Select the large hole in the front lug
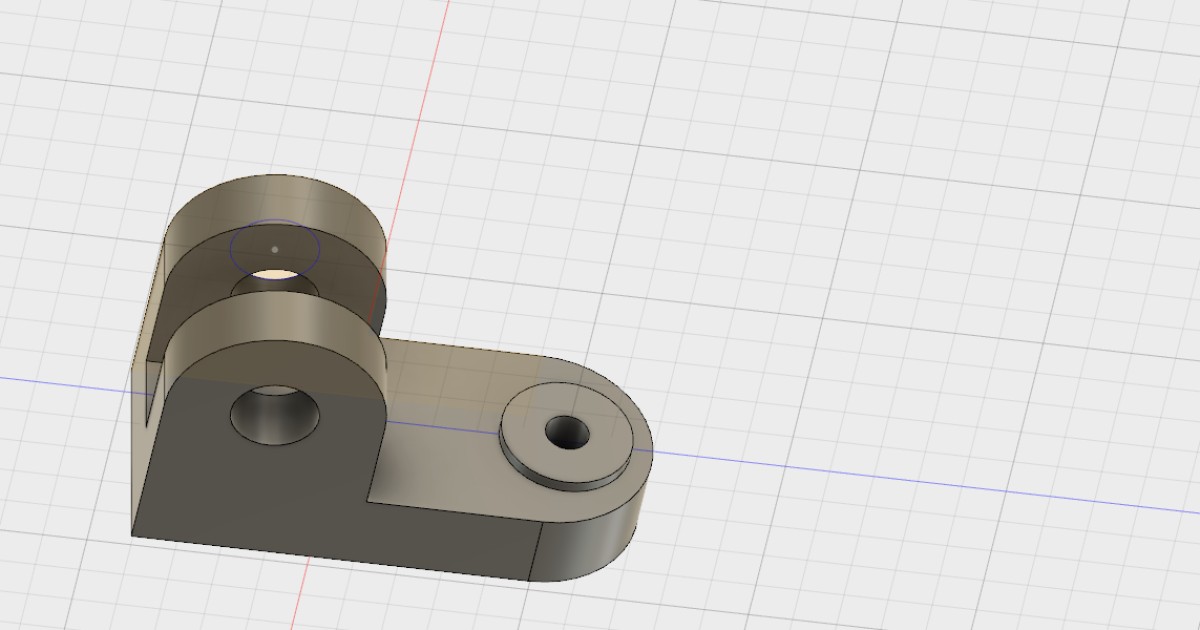1200x630 pixels. 275,416
